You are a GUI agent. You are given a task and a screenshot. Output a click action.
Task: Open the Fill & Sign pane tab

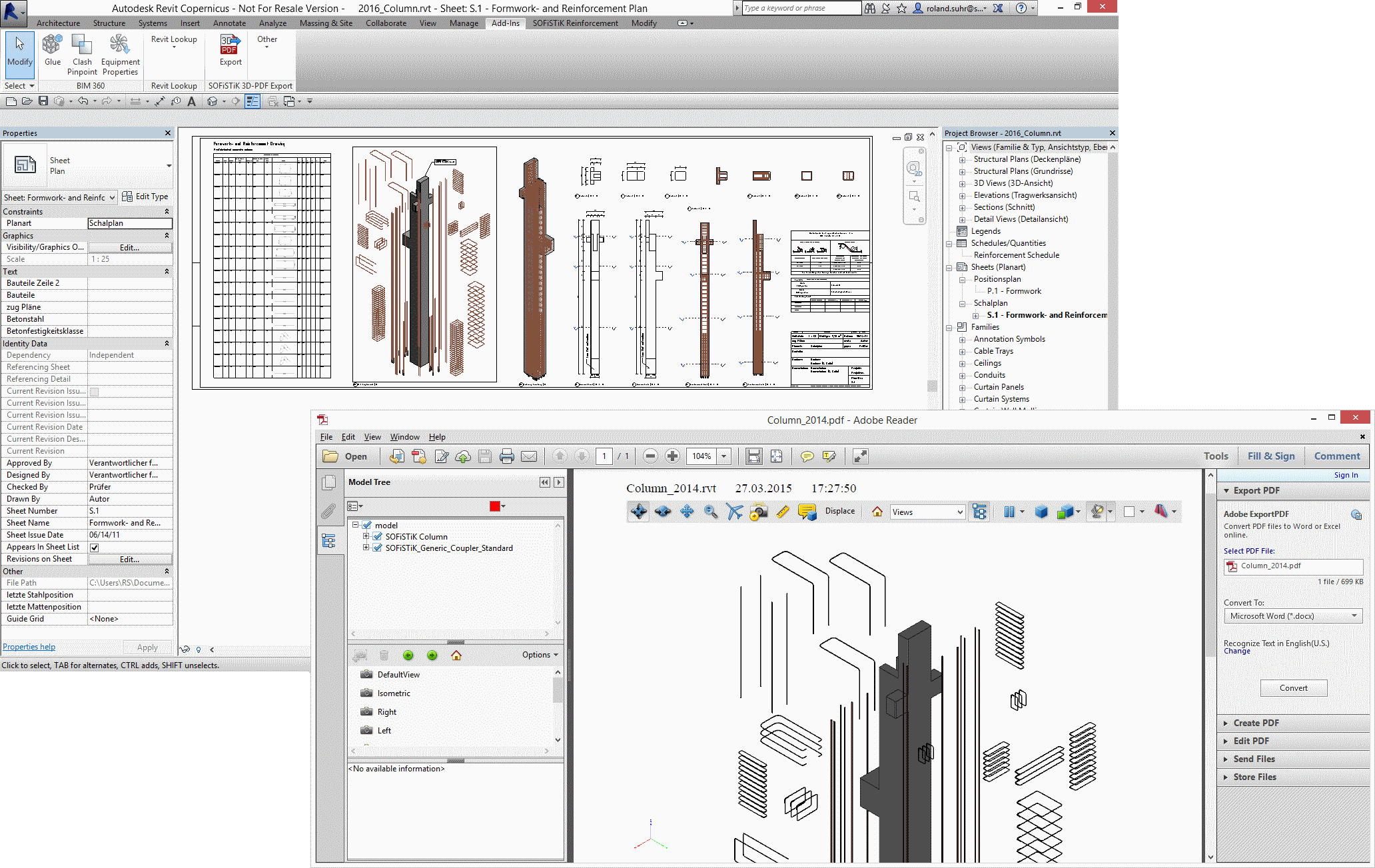[1271, 456]
